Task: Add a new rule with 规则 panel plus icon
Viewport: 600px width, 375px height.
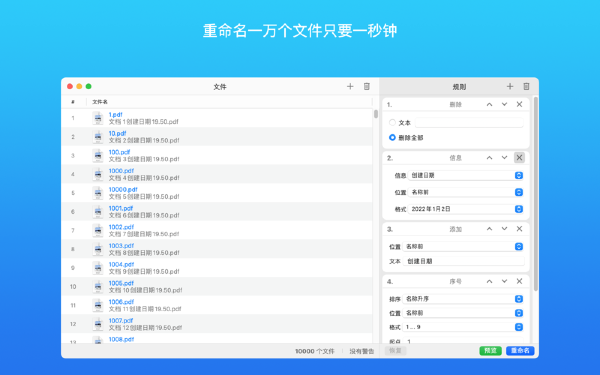Action: (510, 86)
